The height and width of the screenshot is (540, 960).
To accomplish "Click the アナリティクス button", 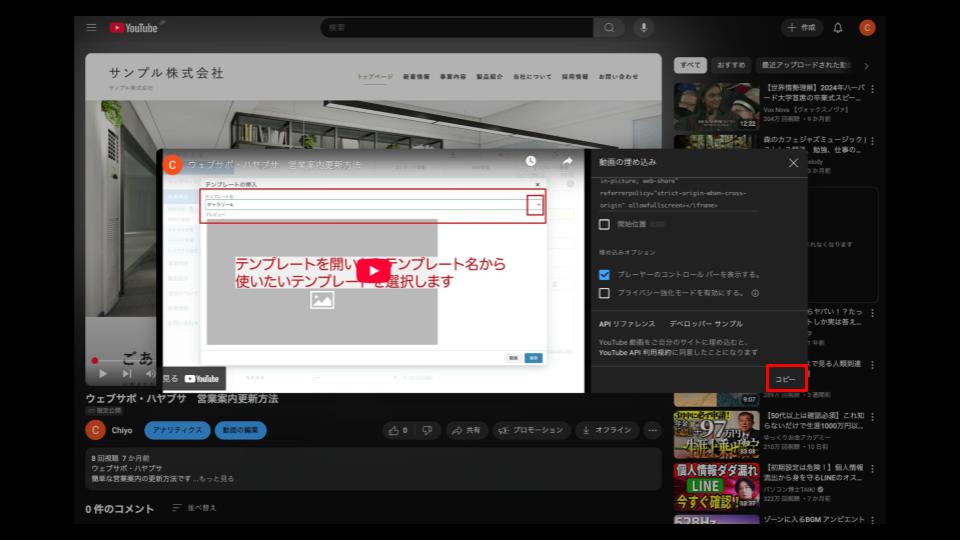I will pyautogui.click(x=177, y=430).
